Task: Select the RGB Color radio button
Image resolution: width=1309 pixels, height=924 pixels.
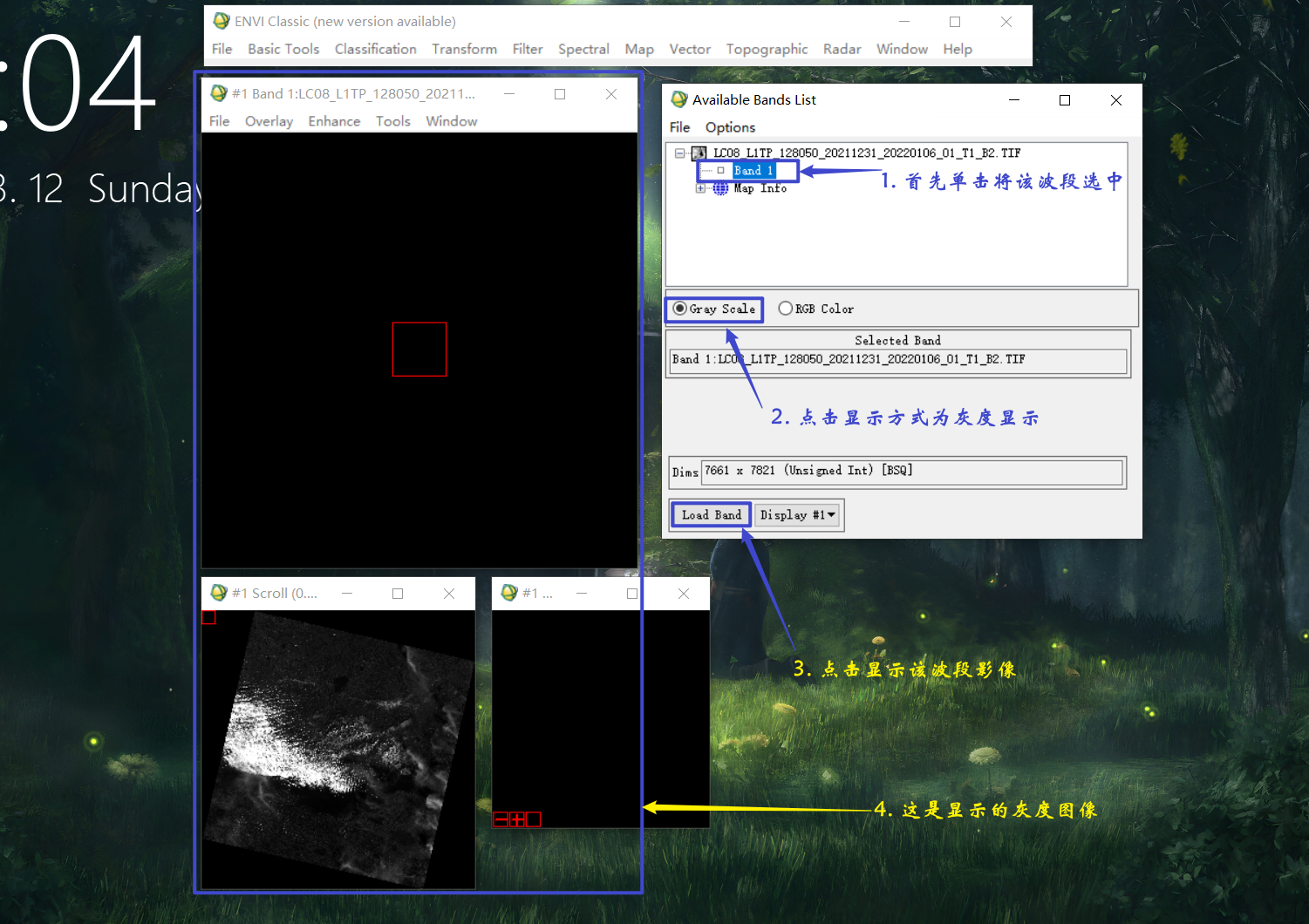Action: [x=786, y=309]
